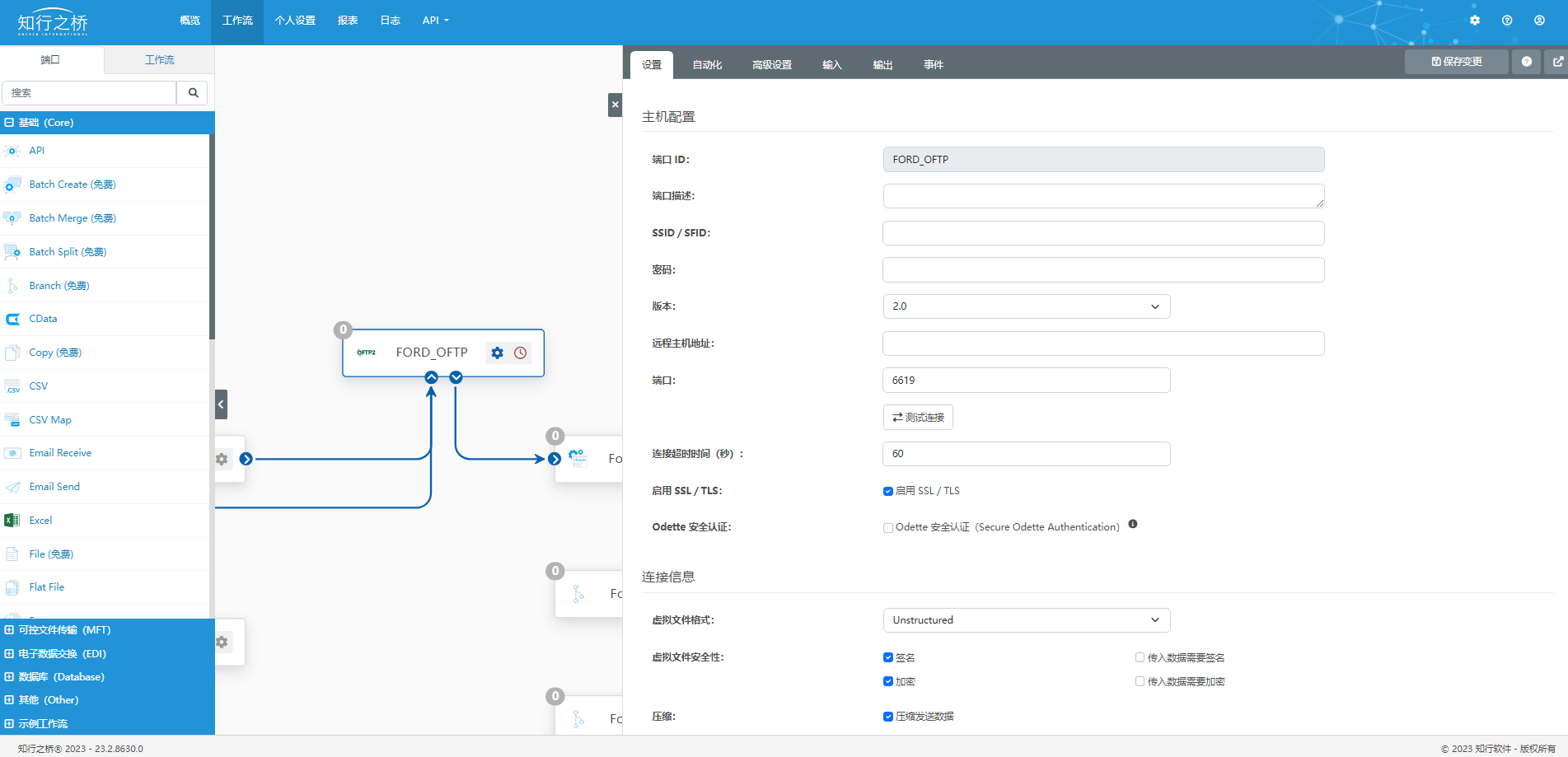
Task: Close the configuration panel with X
Action: [615, 105]
